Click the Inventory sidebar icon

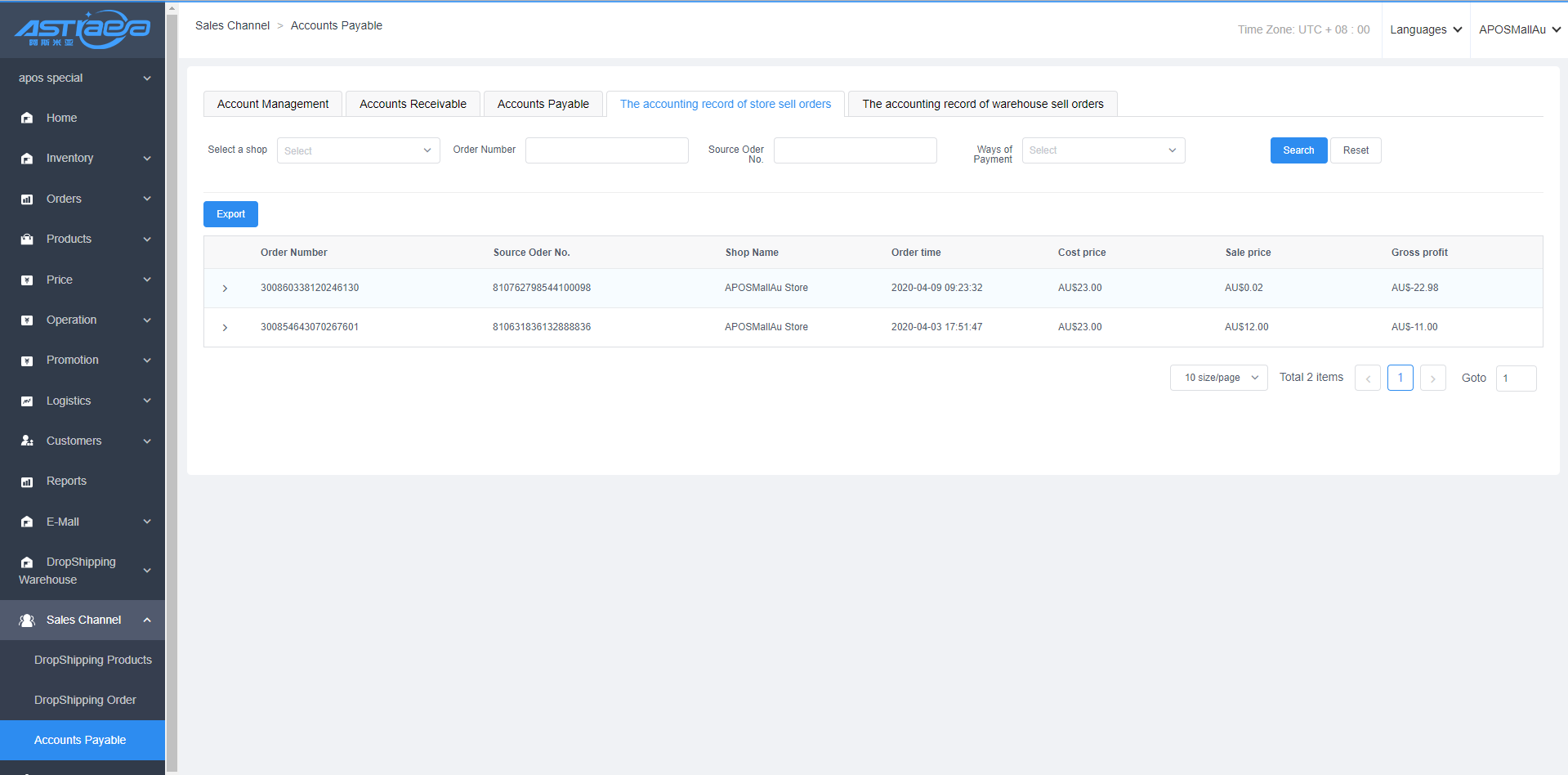coord(27,159)
